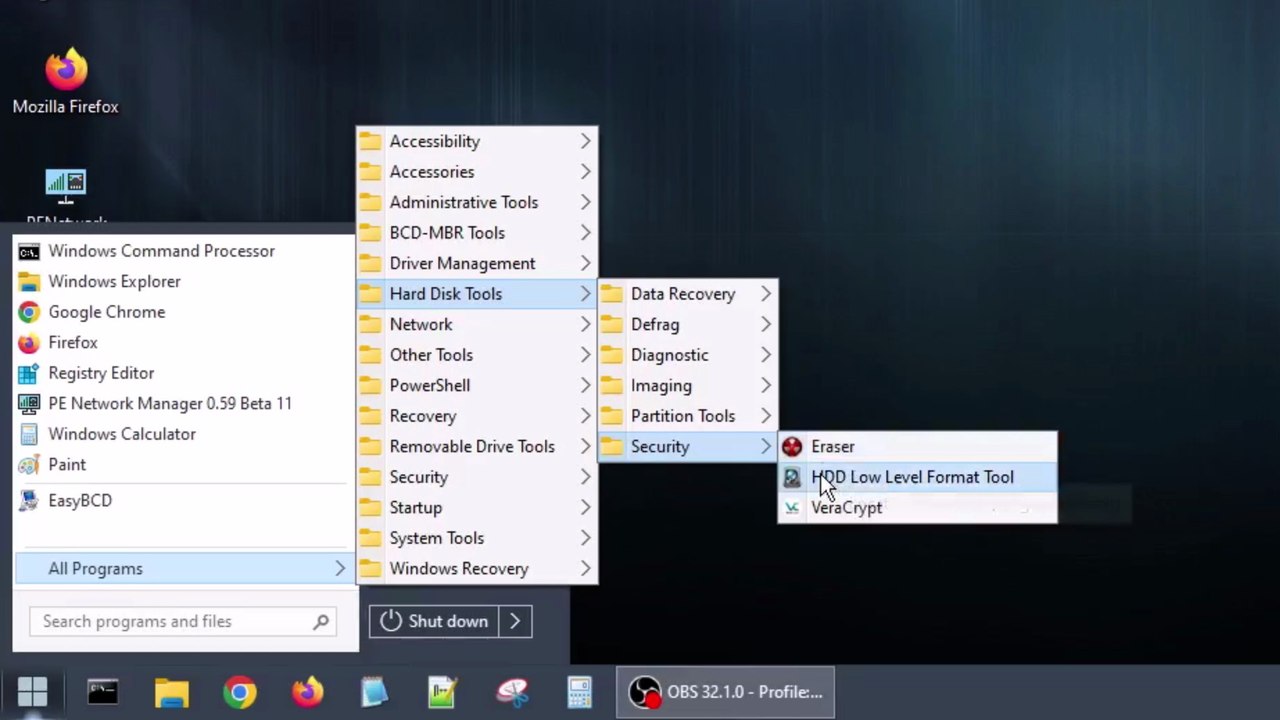Screen dimensions: 1280x720
Task: Select Security under Hard Disk Tools submenu
Action: 688,447
